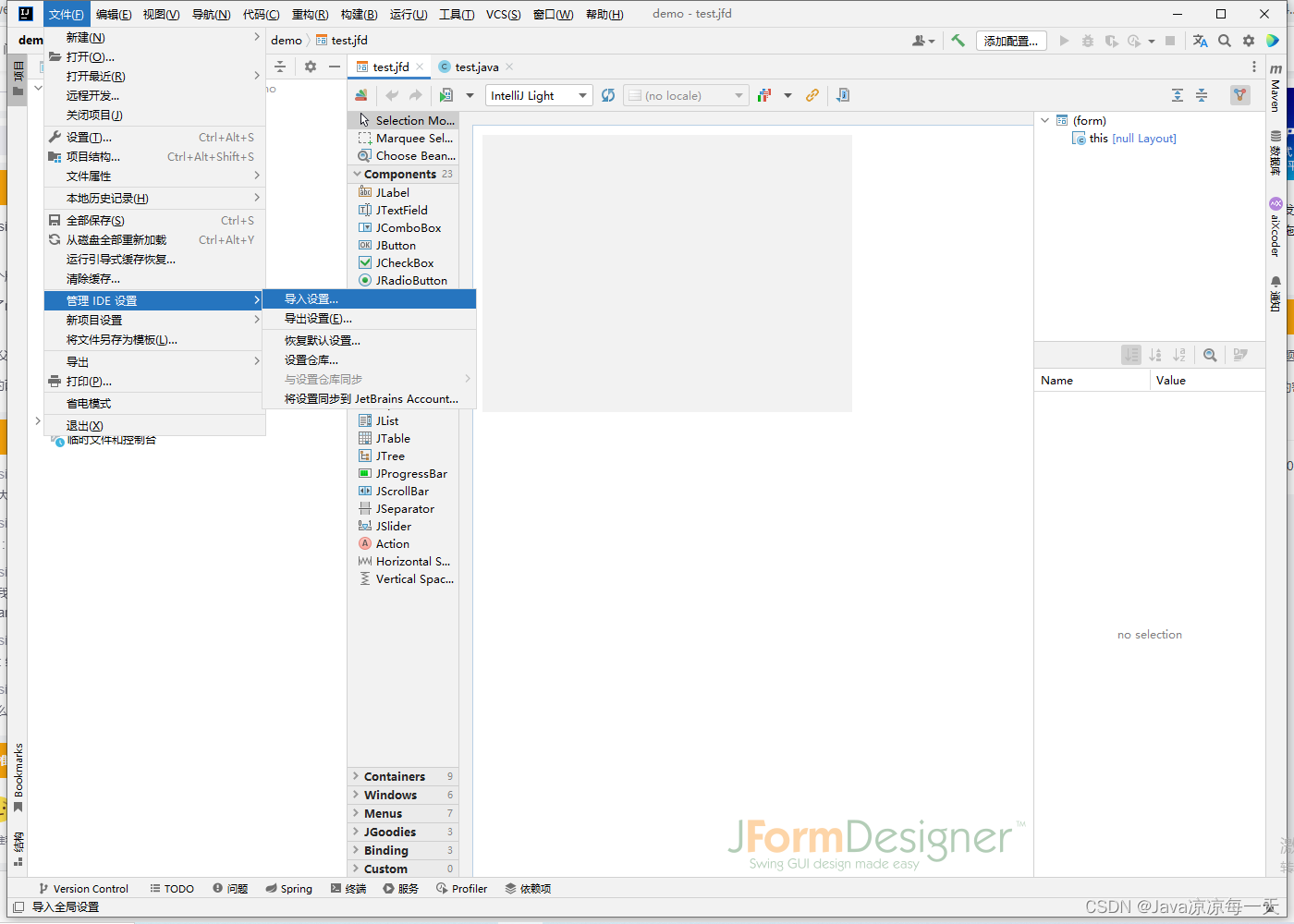
Task: Pick JCheckBox from the palette
Action: coord(404,262)
